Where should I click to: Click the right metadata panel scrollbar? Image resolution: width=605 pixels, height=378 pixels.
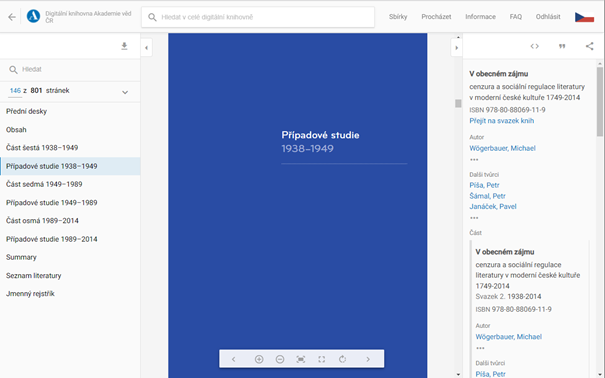pos(600,101)
